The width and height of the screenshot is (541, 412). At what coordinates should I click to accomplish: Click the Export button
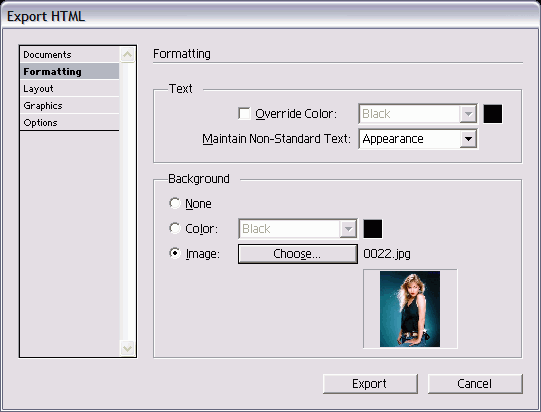pyautogui.click(x=370, y=384)
